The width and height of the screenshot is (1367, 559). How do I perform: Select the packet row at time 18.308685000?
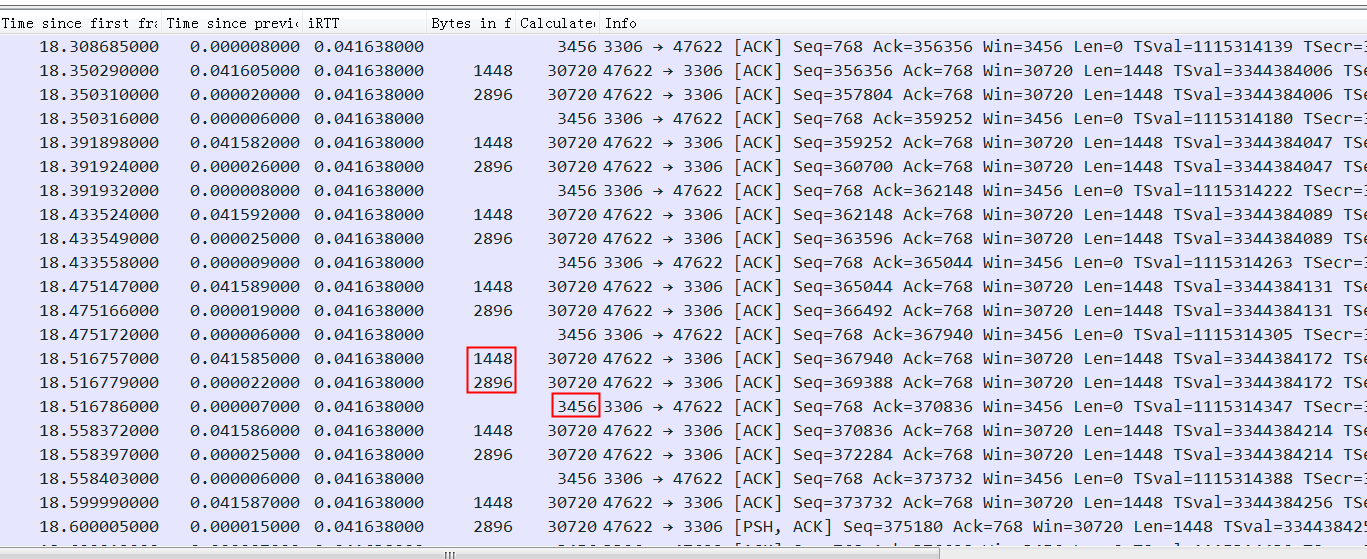[x=683, y=47]
